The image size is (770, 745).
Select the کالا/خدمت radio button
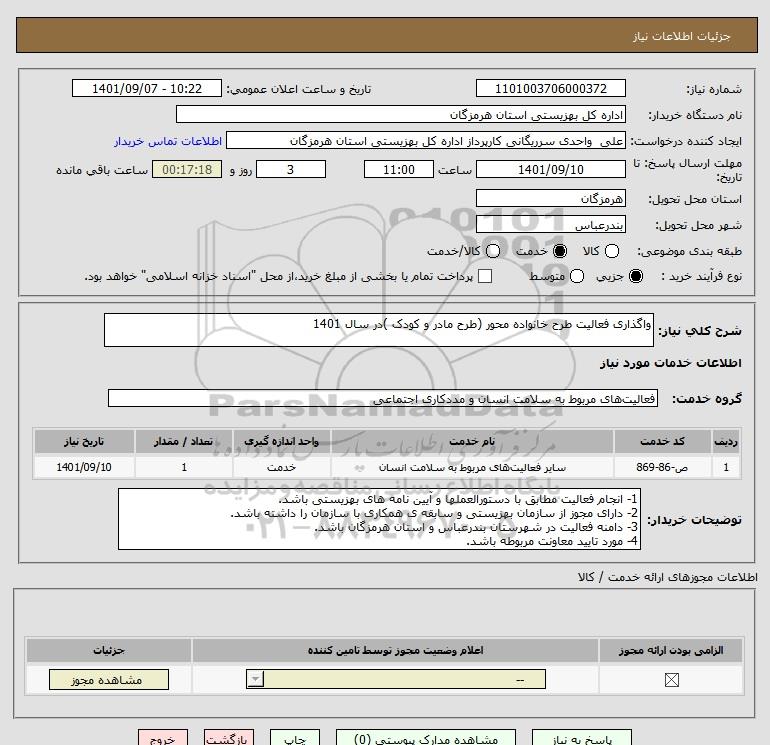point(493,251)
